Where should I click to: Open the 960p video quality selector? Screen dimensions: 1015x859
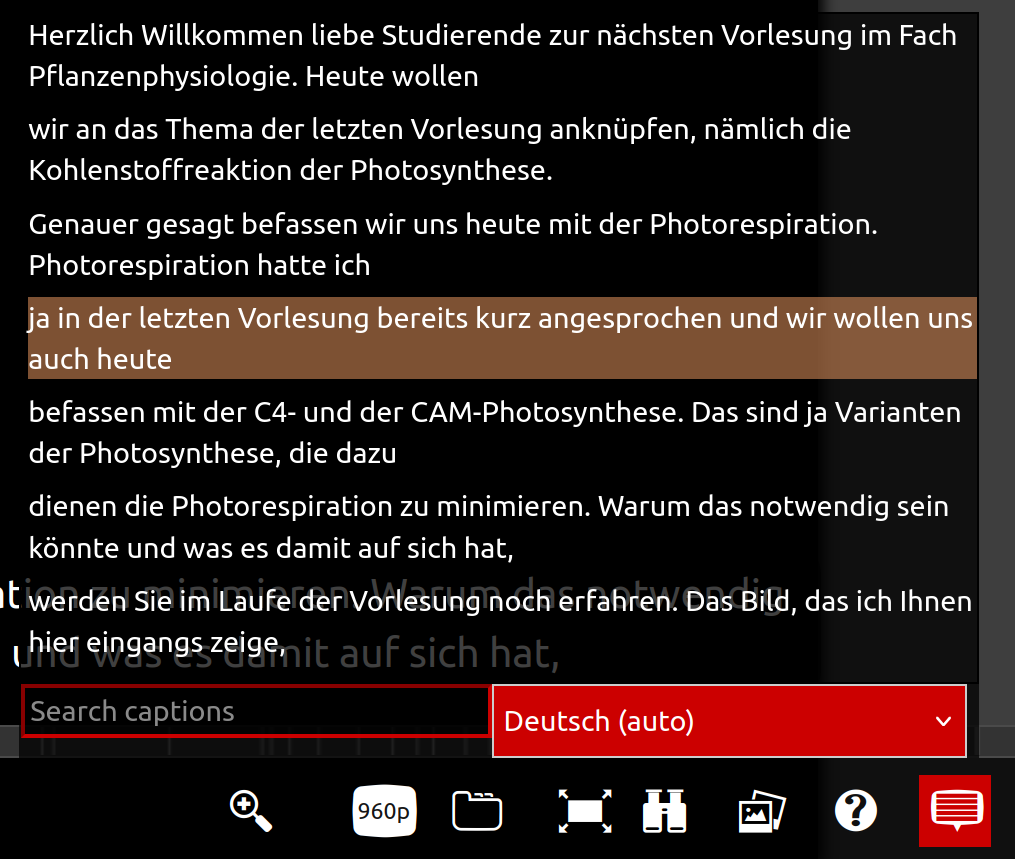(386, 811)
